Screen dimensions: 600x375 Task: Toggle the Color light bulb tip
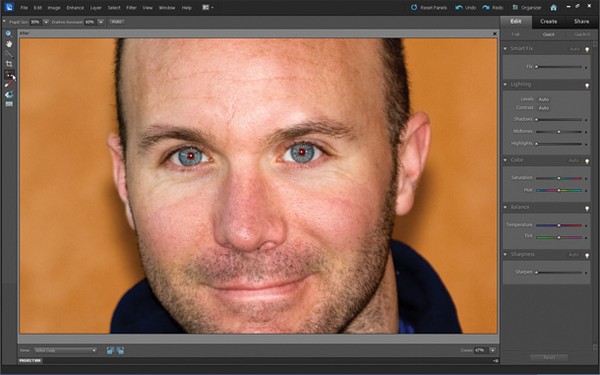[x=587, y=161]
